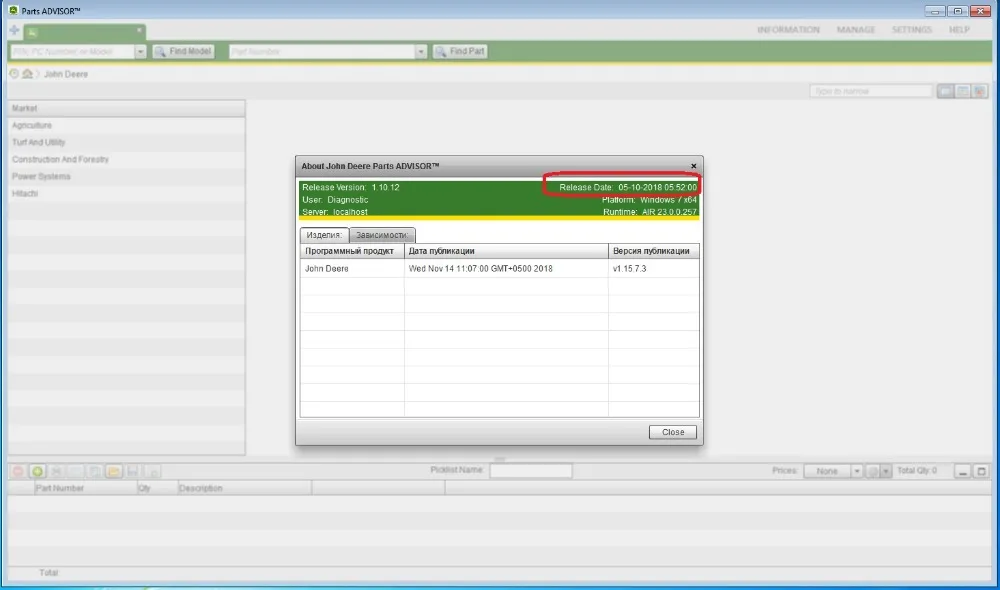Click Part Number column header in picklist

[85, 488]
